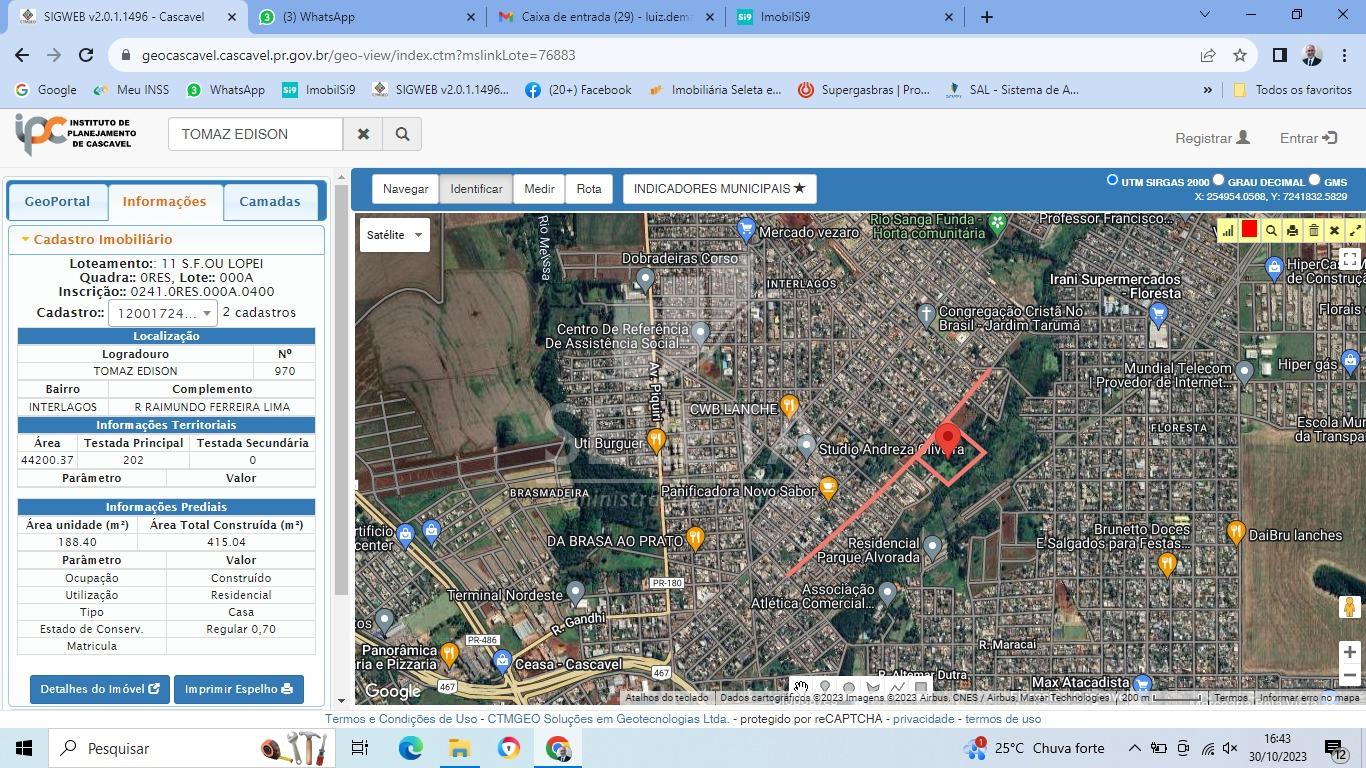Show more bookmarks chevron
1366x768 pixels.
pos(1207,90)
